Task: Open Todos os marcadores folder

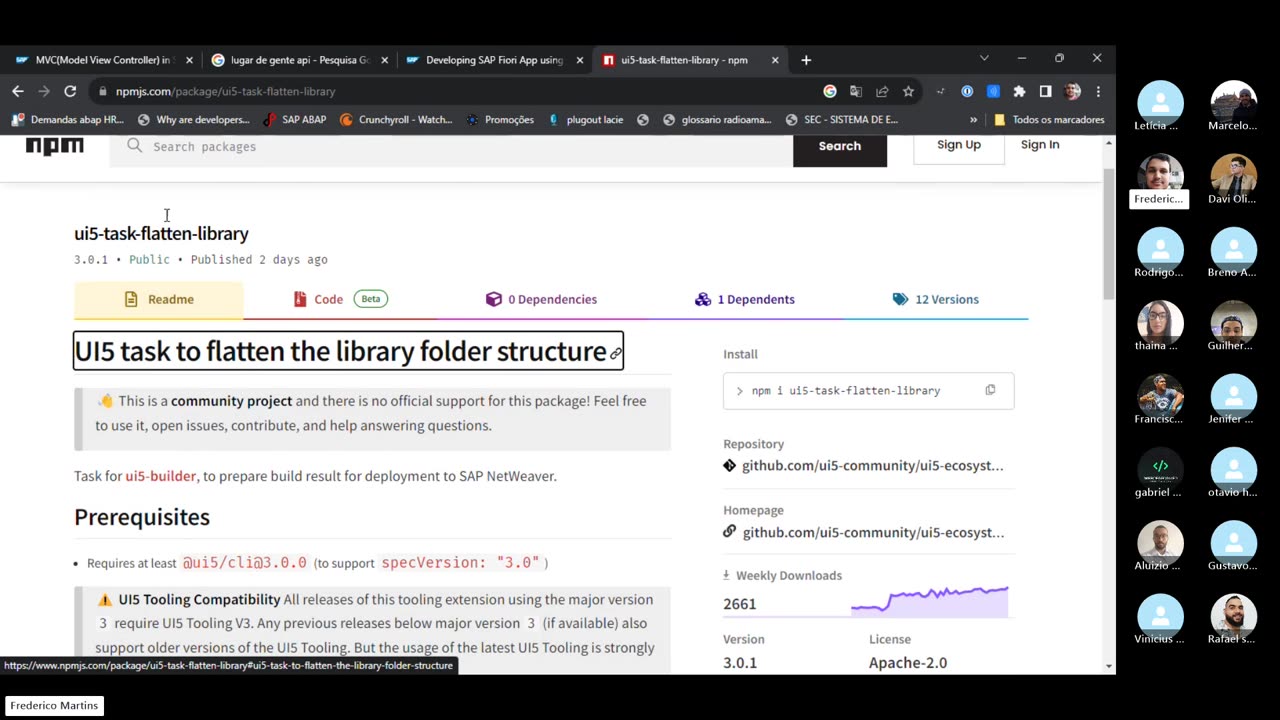Action: (1049, 120)
